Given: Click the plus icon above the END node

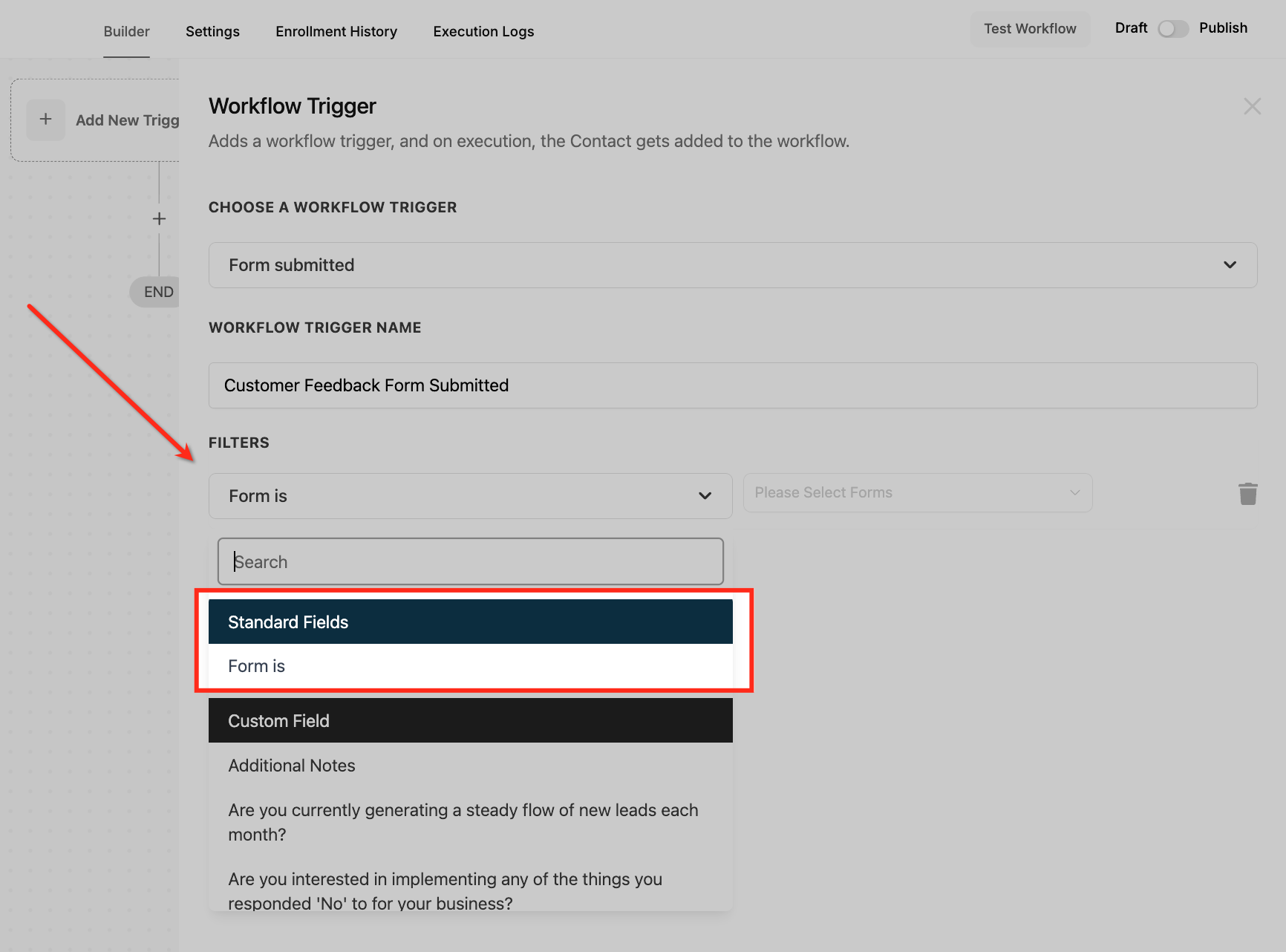Looking at the screenshot, I should (159, 218).
